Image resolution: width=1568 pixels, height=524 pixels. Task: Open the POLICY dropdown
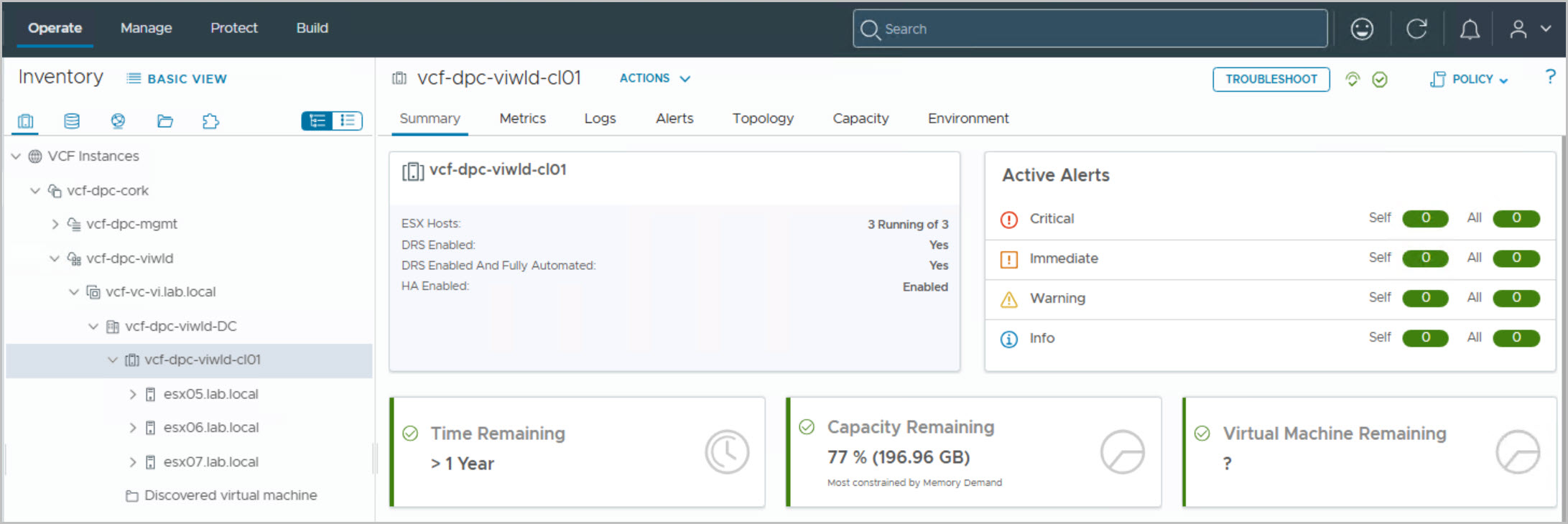point(1469,79)
